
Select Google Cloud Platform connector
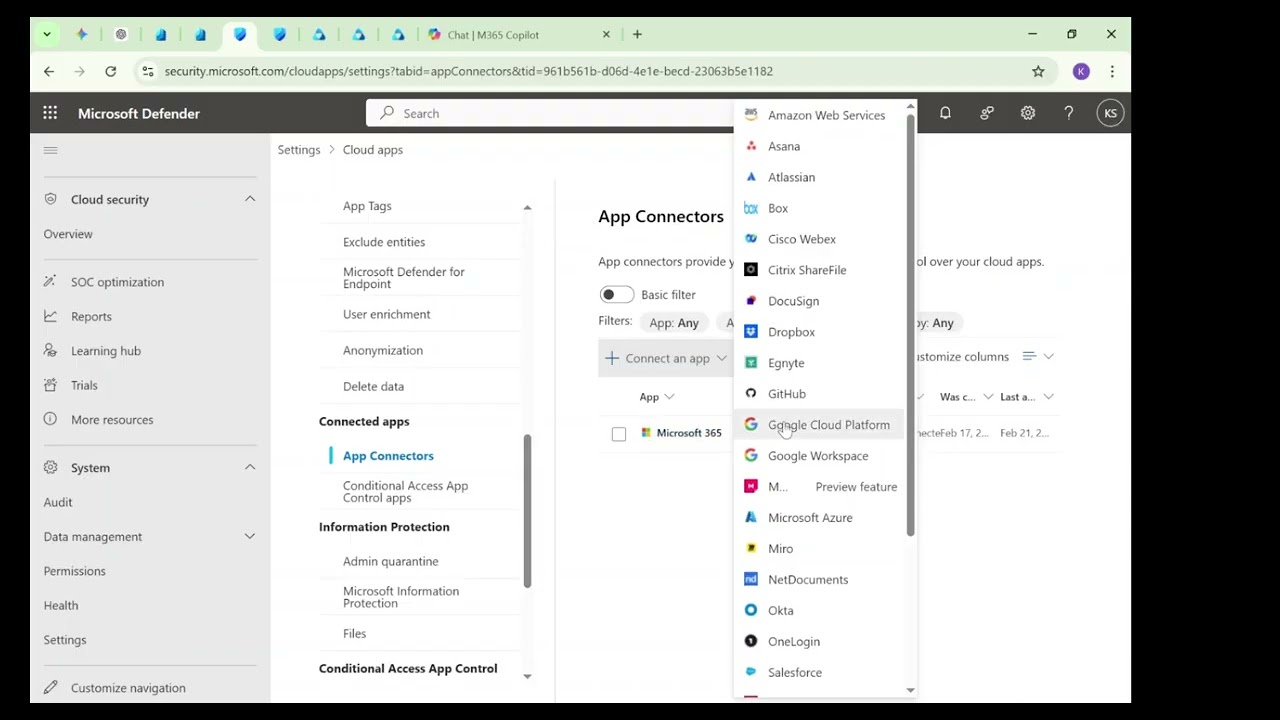(818, 425)
